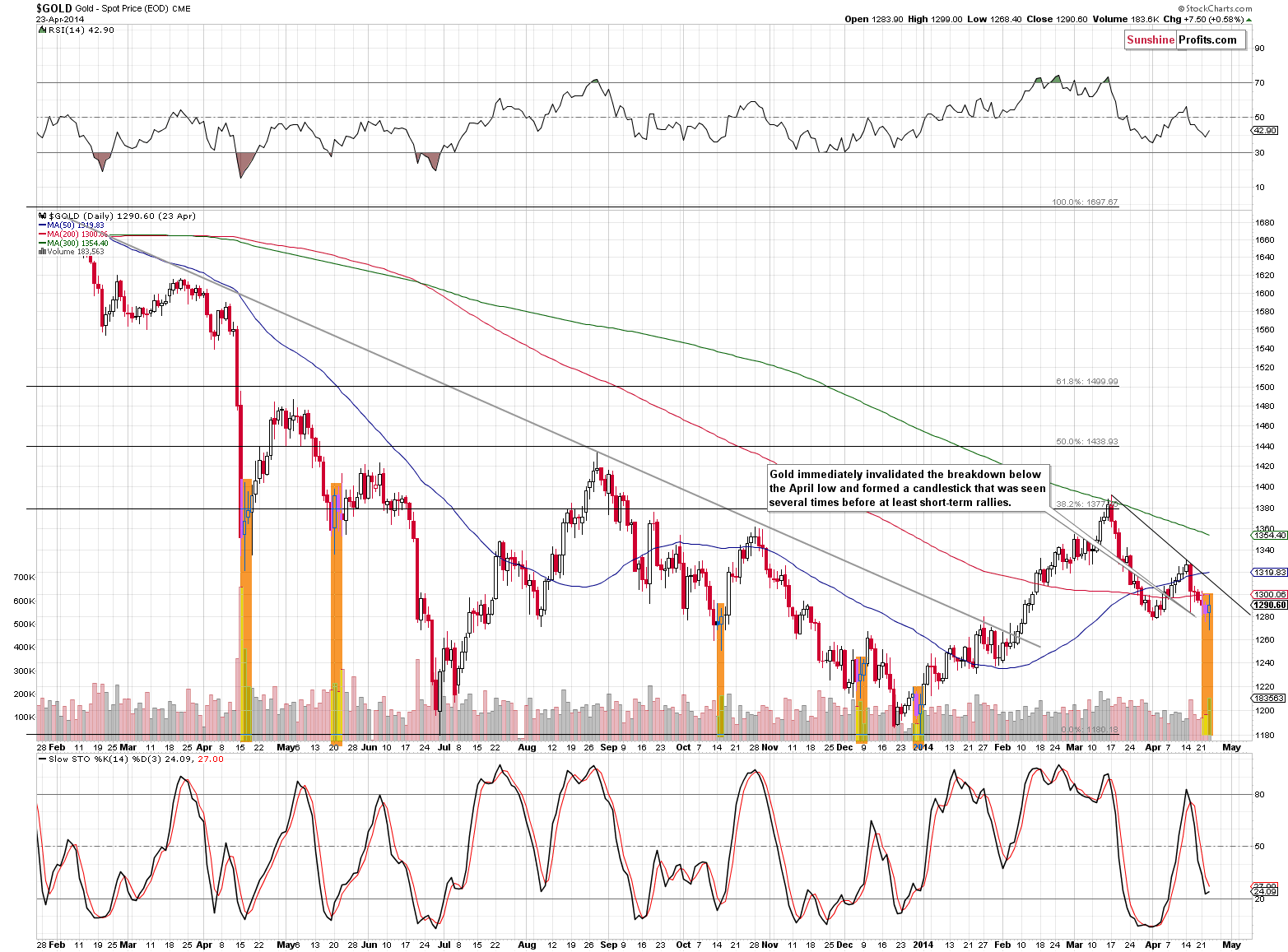Click the RSI 70 axis label
The image size is (1288, 952).
(1259, 82)
